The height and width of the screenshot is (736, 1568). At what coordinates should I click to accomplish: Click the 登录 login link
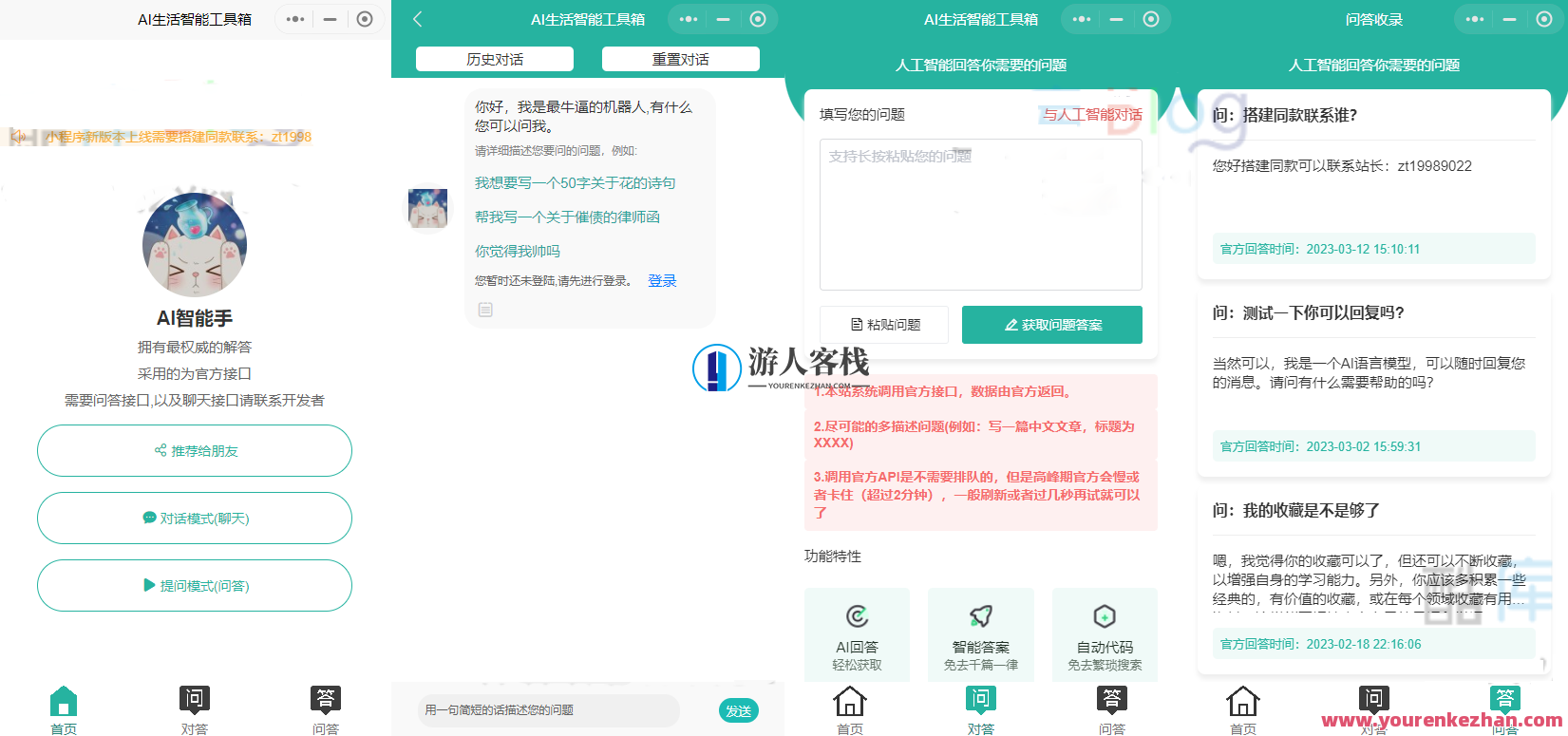coord(662,281)
